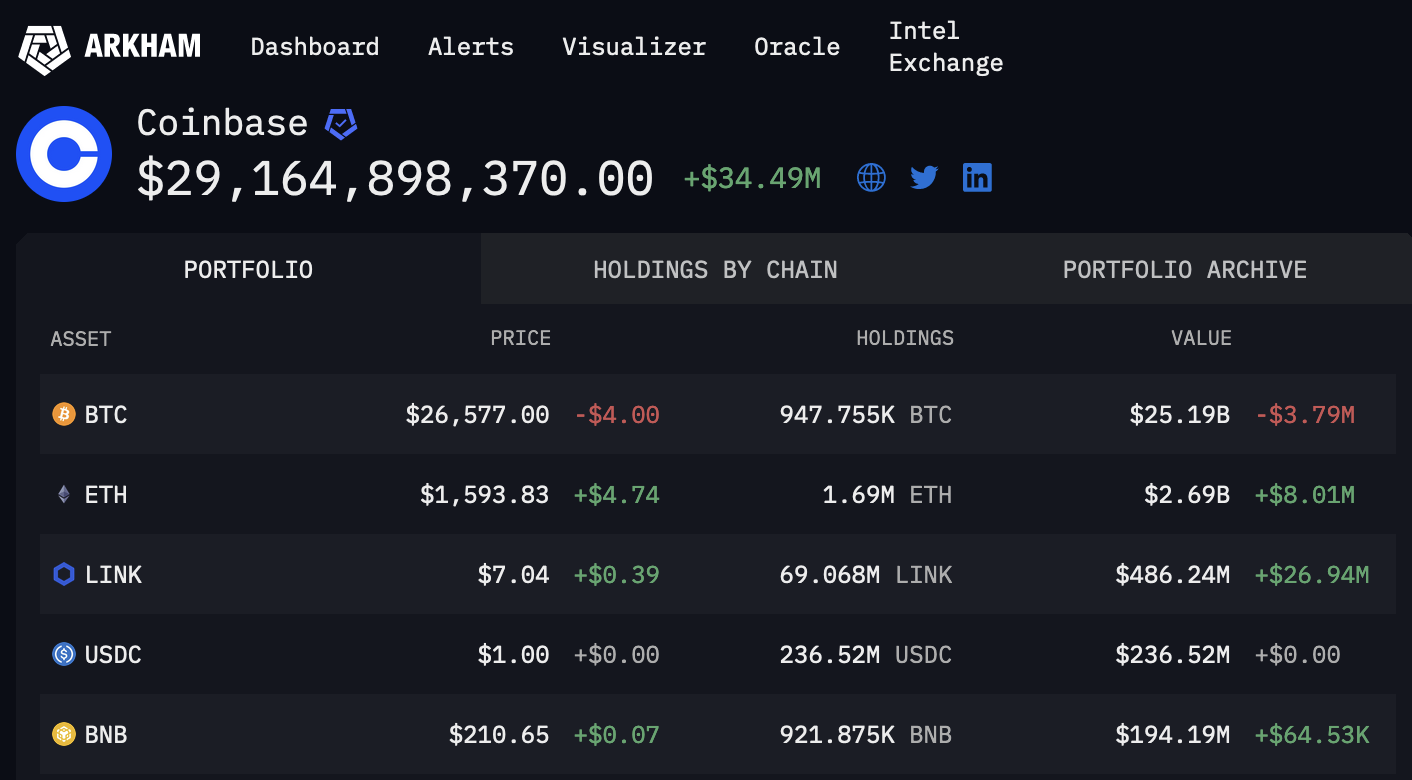Open Coinbase website via globe icon
This screenshot has width=1412, height=780.
pyautogui.click(x=871, y=178)
